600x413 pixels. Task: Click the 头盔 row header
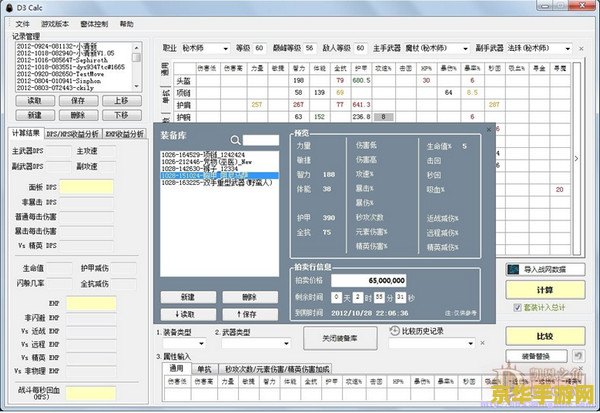point(184,81)
